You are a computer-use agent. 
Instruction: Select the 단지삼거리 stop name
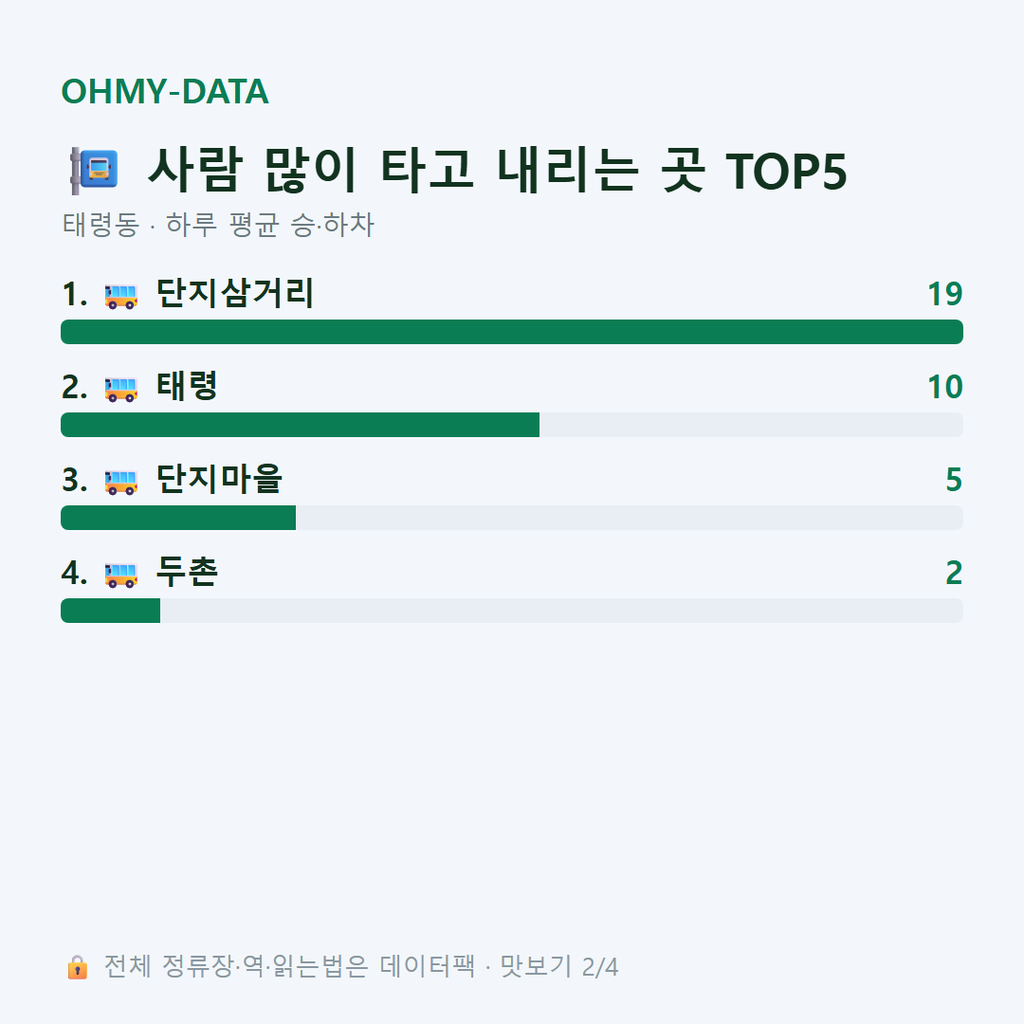coord(235,293)
